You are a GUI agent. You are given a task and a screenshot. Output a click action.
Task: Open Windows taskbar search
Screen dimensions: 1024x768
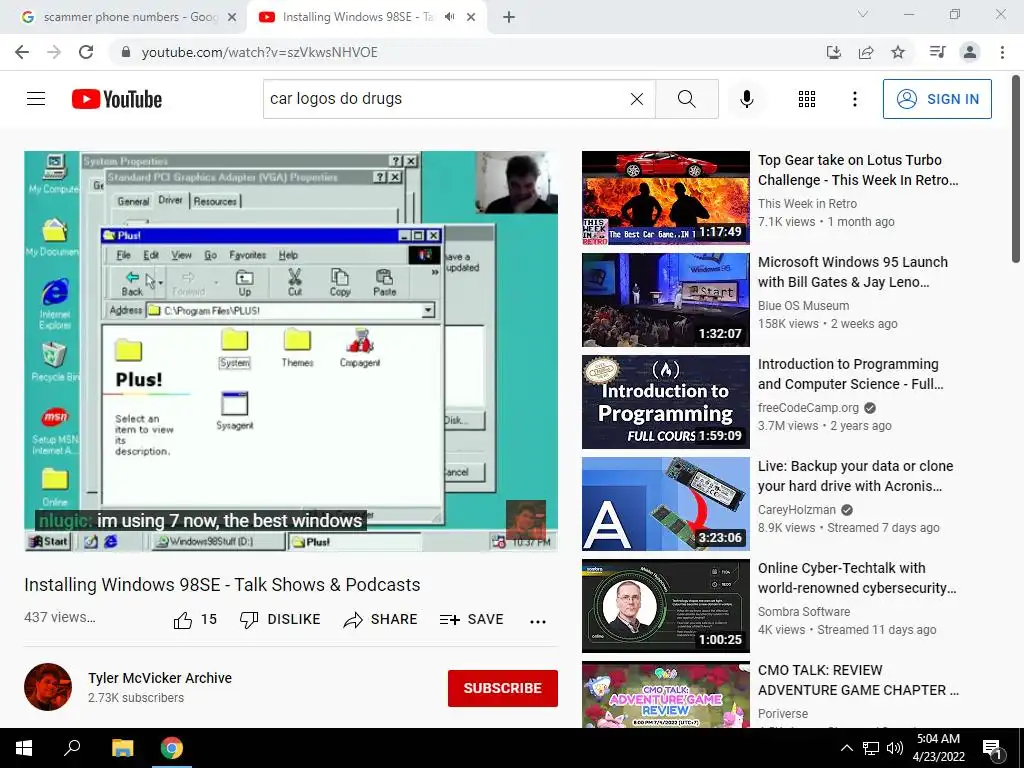[72, 748]
